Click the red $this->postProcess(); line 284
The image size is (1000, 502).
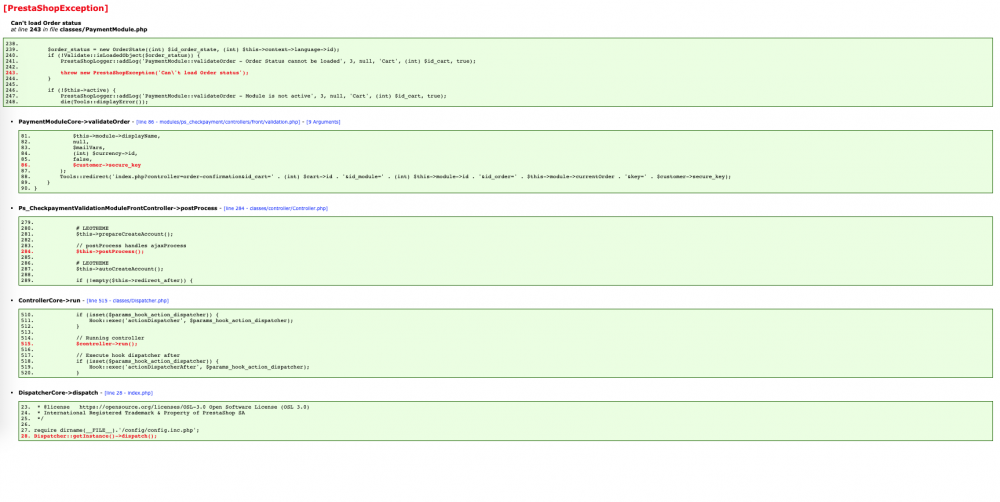[x=110, y=251]
